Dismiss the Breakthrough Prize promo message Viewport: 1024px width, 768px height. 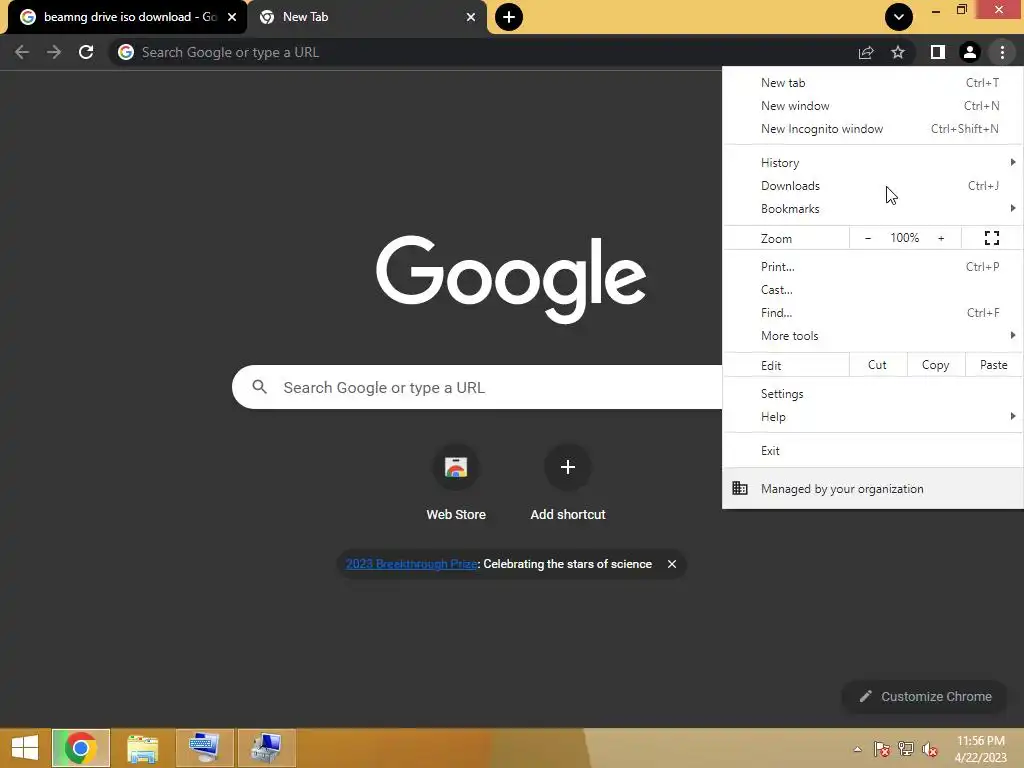pyautogui.click(x=671, y=564)
